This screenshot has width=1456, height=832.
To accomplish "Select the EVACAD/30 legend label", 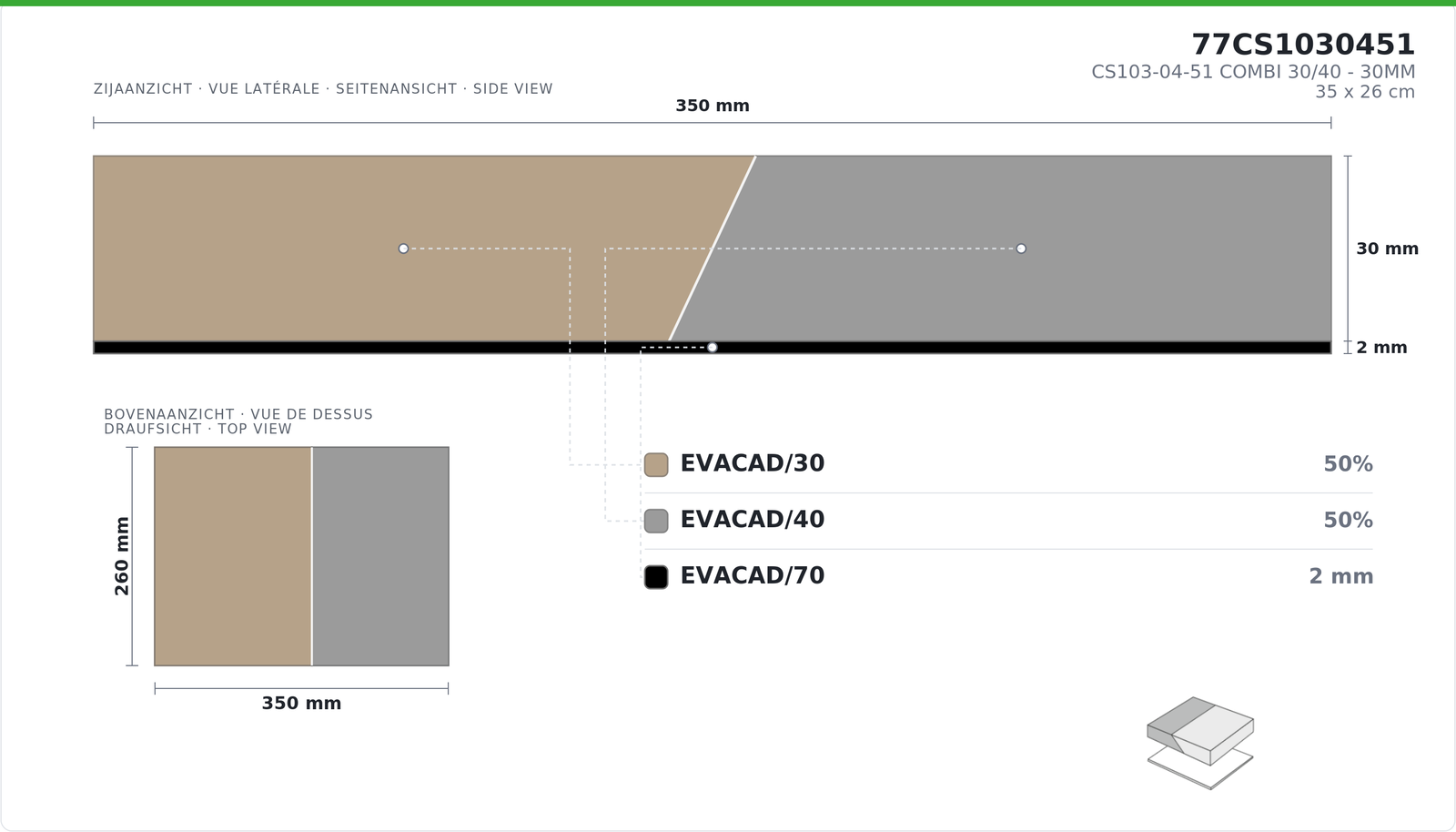I will point(753,463).
